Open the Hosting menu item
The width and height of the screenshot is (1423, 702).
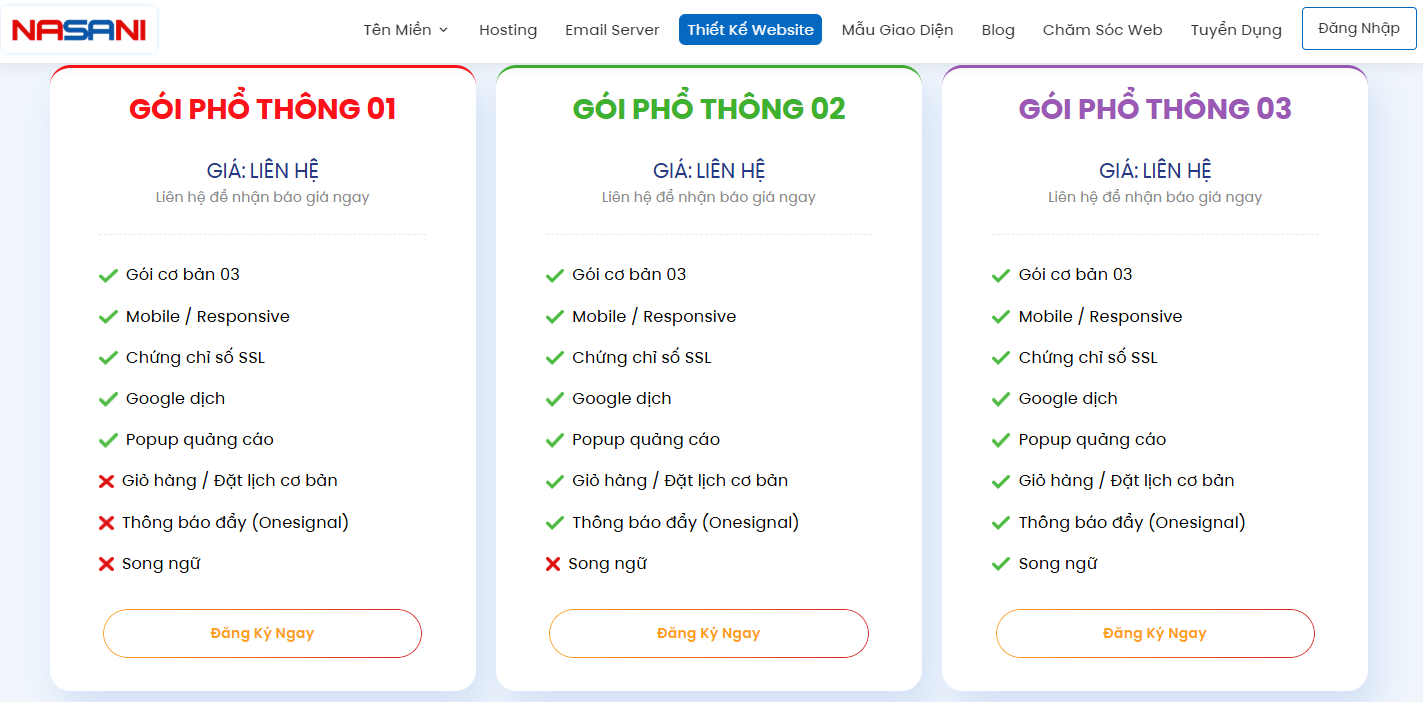[x=508, y=30]
